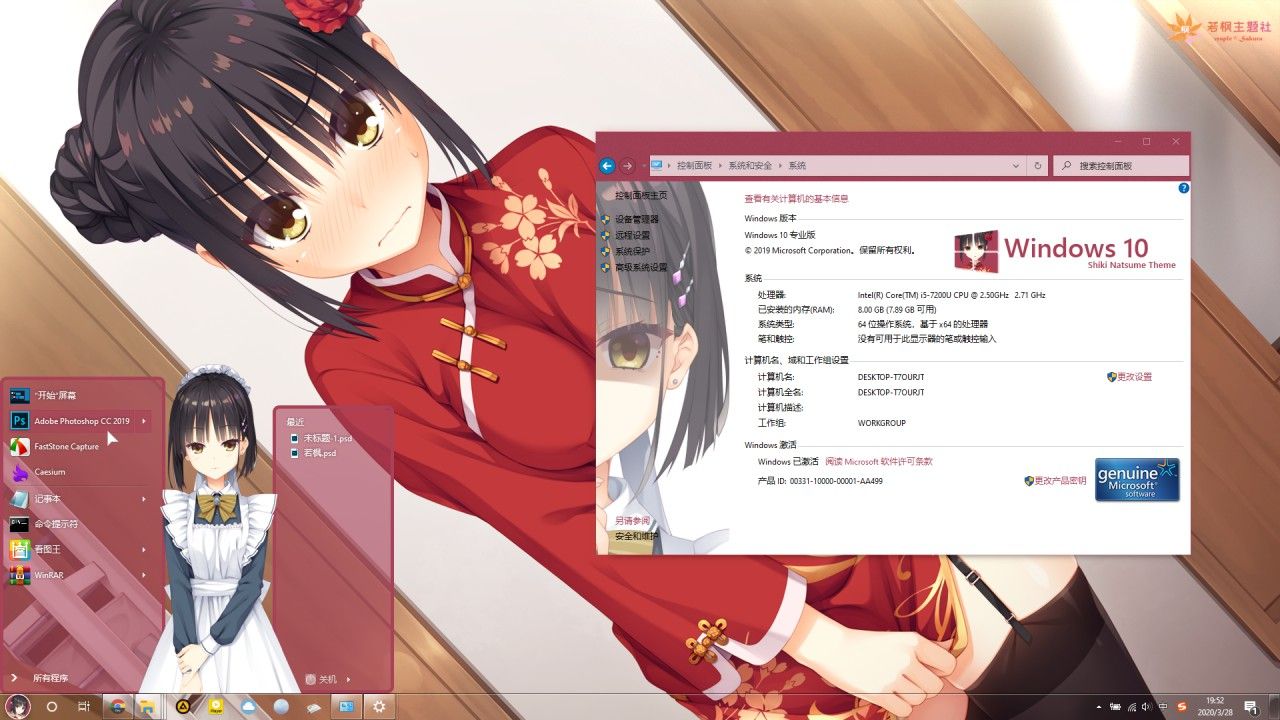1280x720 pixels.
Task: Open Task View on the taskbar
Action: click(x=85, y=706)
